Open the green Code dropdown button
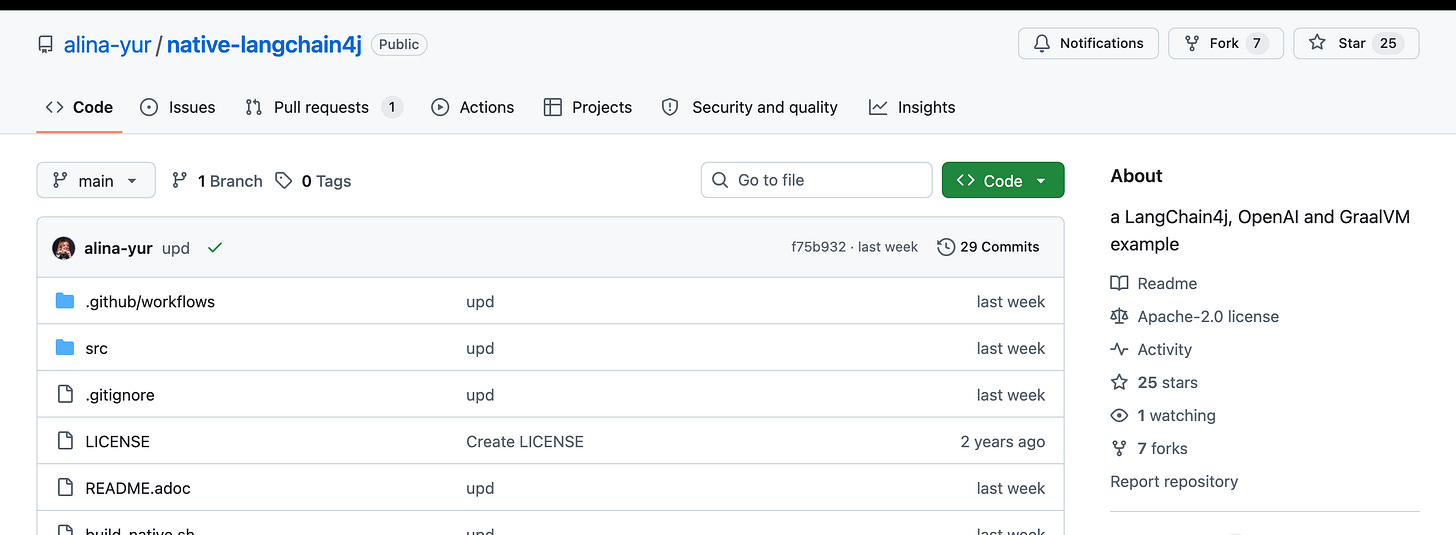This screenshot has width=1456, height=535. (x=1003, y=180)
